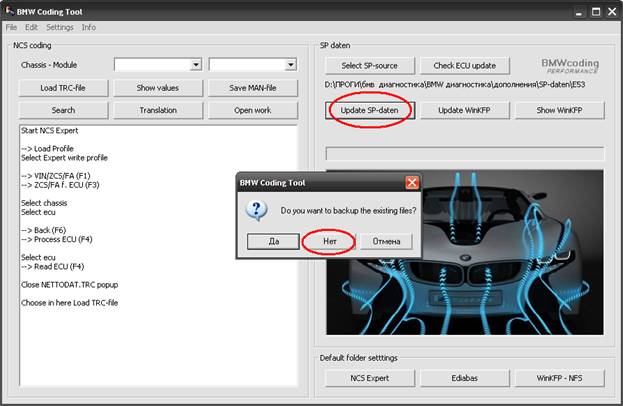Click 'Close NETTODAT.TRC popup' line
Image resolution: width=623 pixels, height=406 pixels.
pos(70,285)
